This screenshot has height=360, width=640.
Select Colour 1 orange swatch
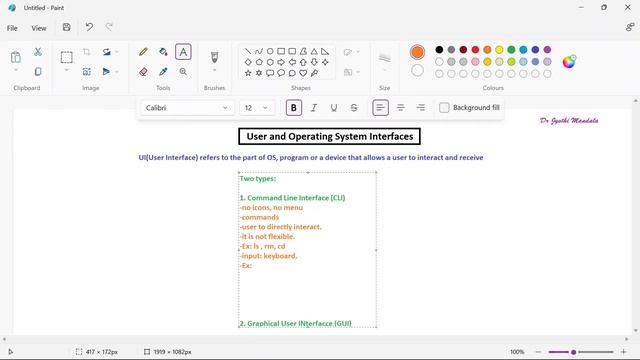[x=417, y=52]
